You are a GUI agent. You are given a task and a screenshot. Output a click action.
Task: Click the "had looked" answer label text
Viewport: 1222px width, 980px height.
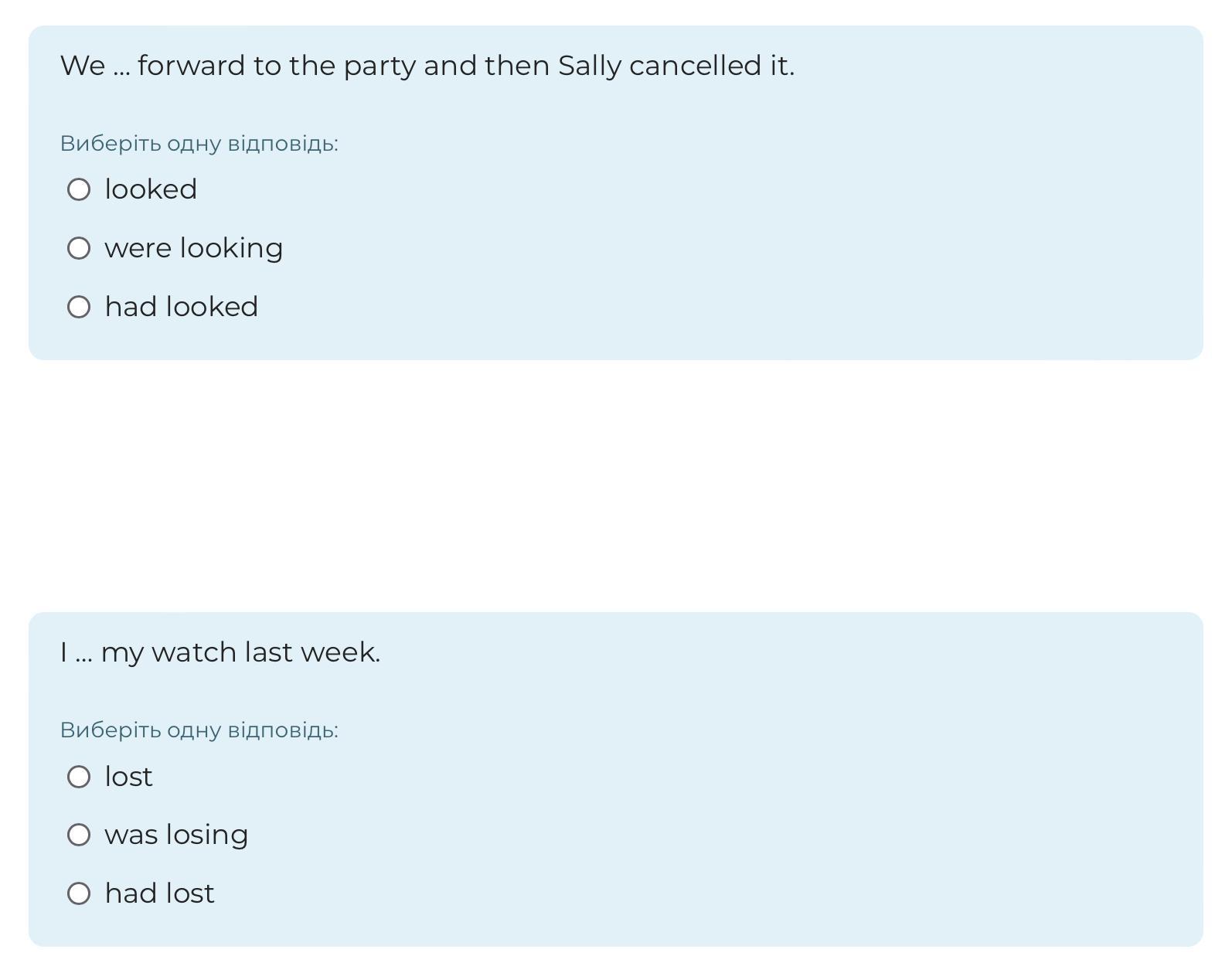(182, 307)
